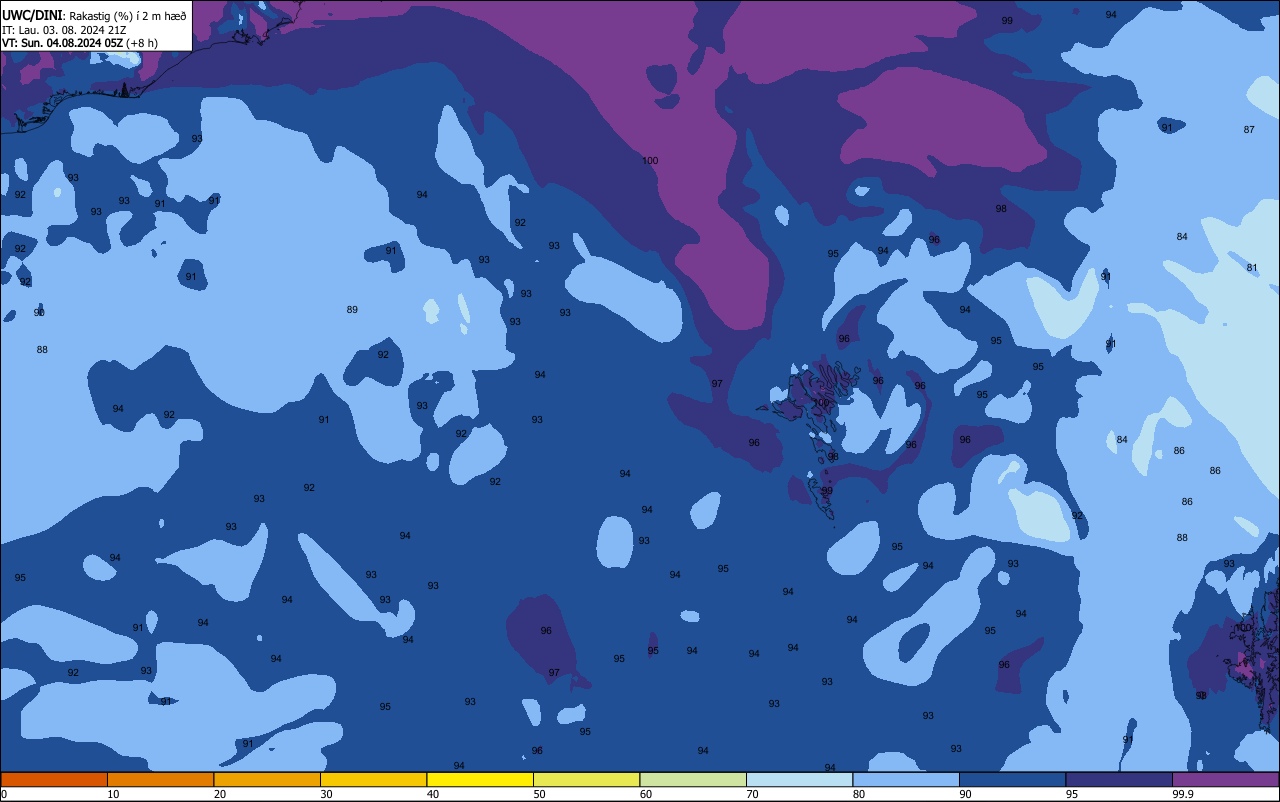Click the pale blue 70–80 legend swatch
1280x802 pixels.
[x=799, y=779]
